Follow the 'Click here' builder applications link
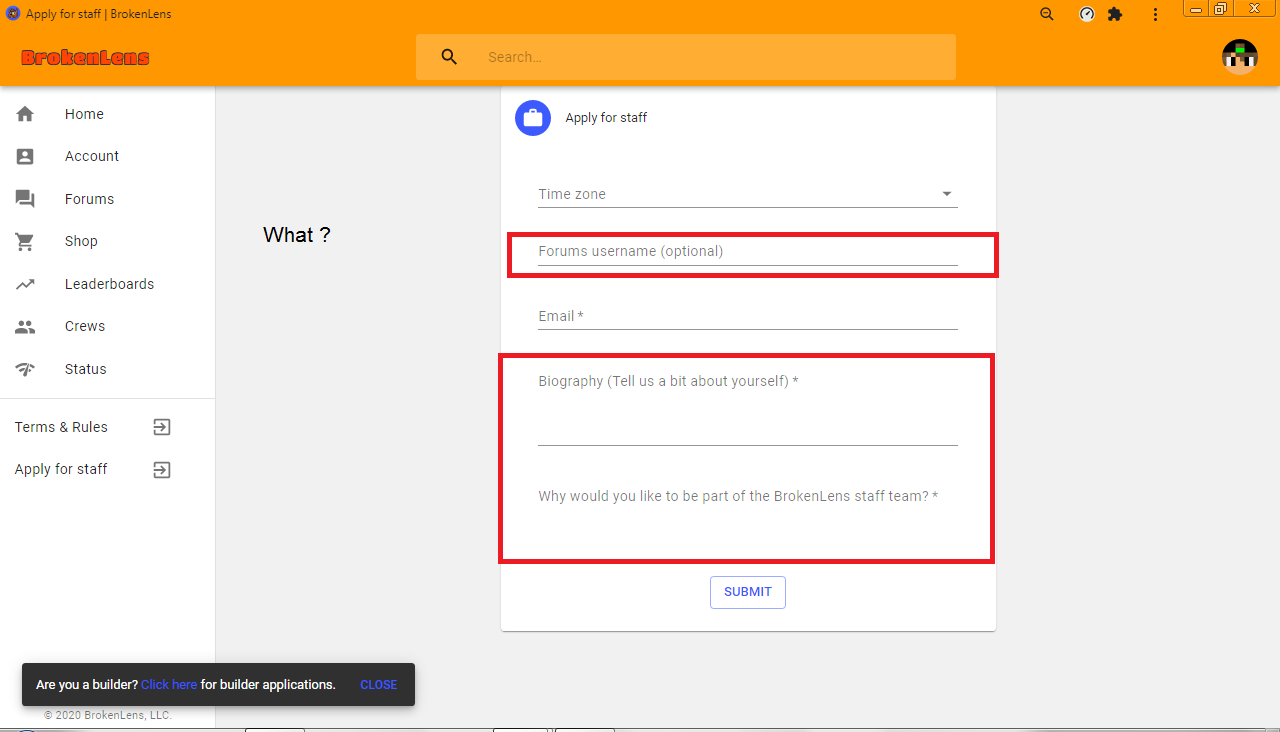Image resolution: width=1280 pixels, height=732 pixels. pyautogui.click(x=169, y=685)
